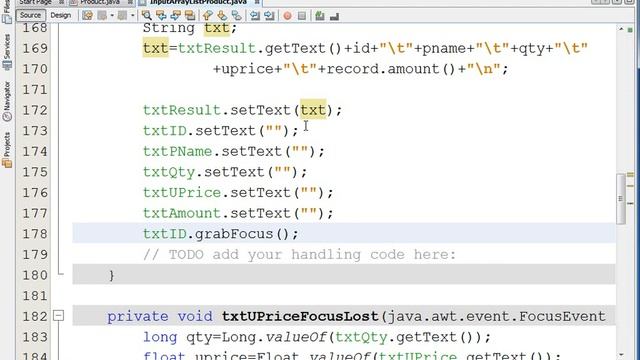Close the InputArrayListProduct.java tab
The height and width of the screenshot is (360, 640).
257,2
